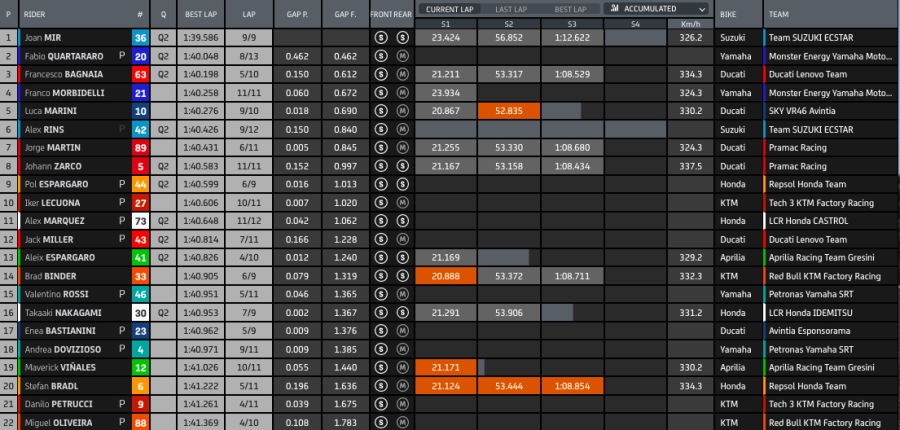Click Joan Mir's front tyre icon
The image size is (900, 430).
380,38
